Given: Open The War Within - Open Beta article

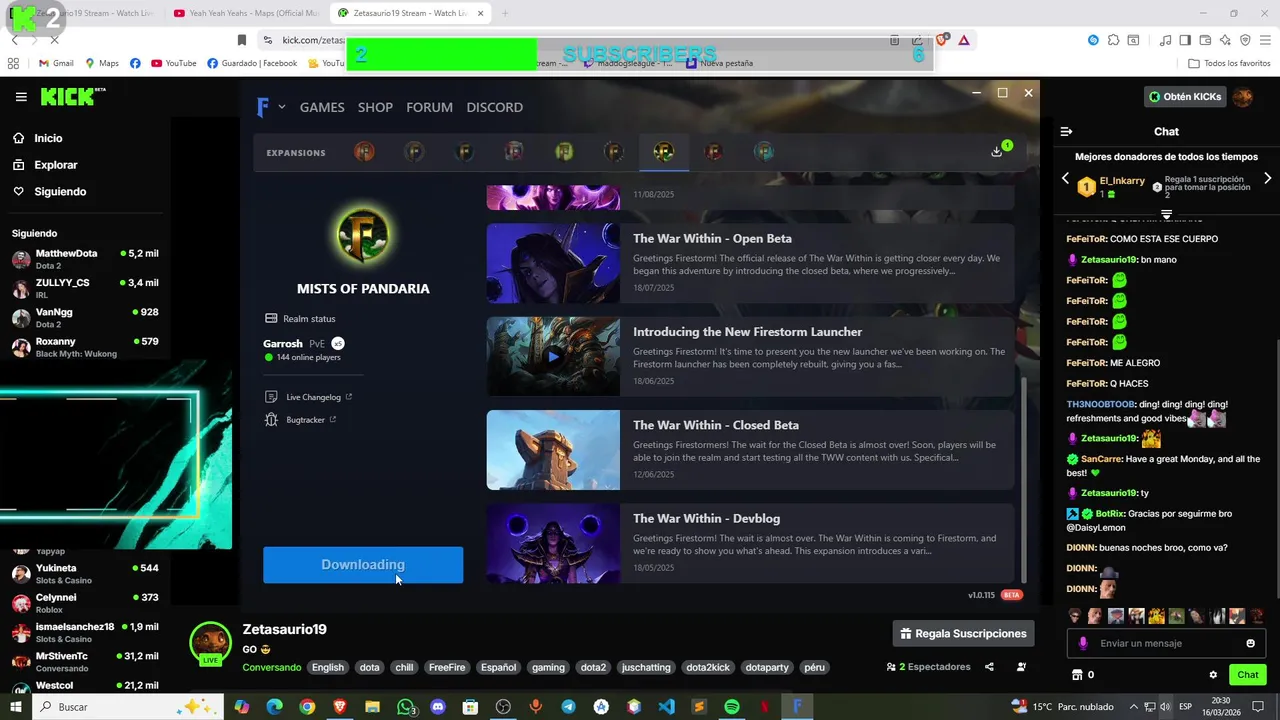Looking at the screenshot, I should (x=750, y=262).
